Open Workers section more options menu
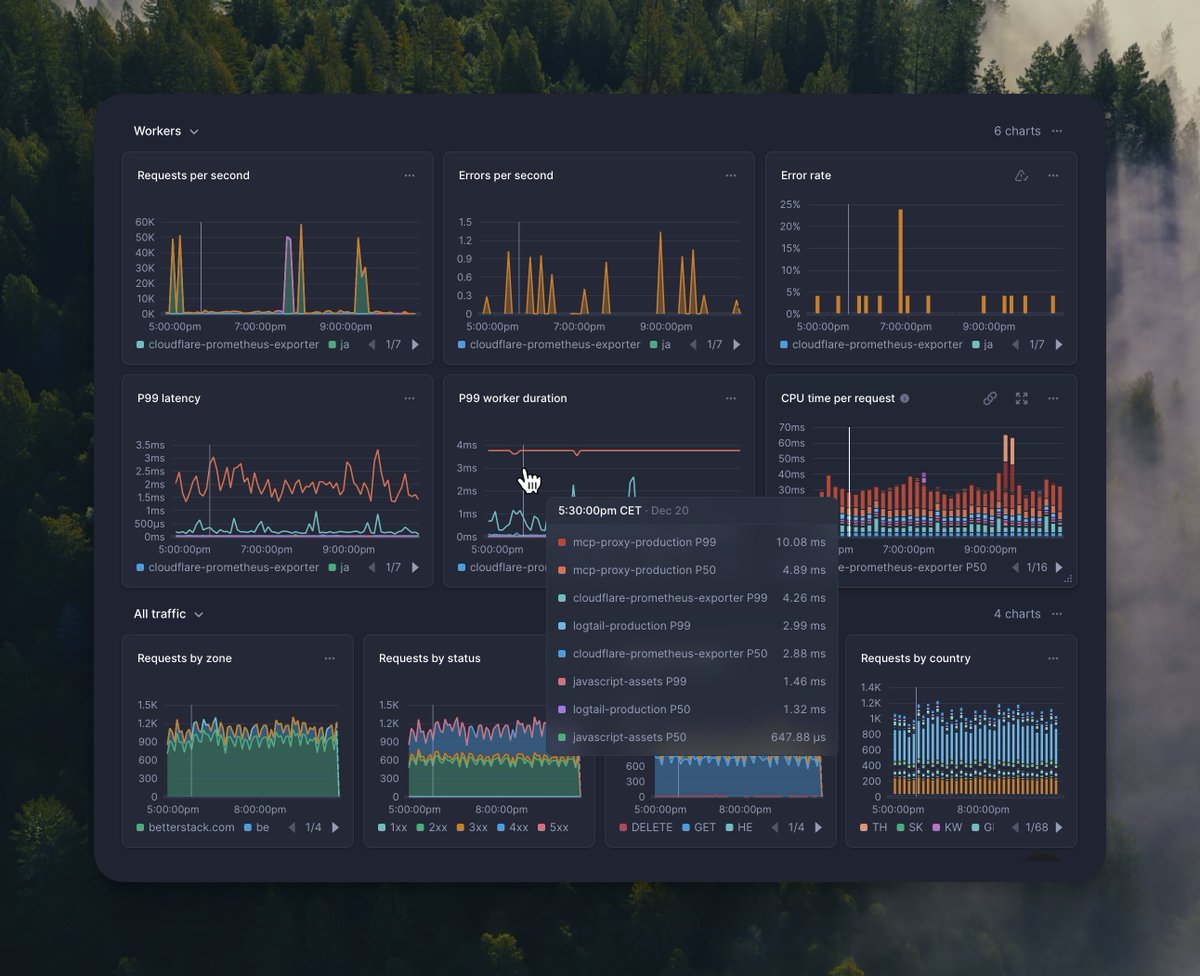This screenshot has height=976, width=1200. (x=1057, y=131)
